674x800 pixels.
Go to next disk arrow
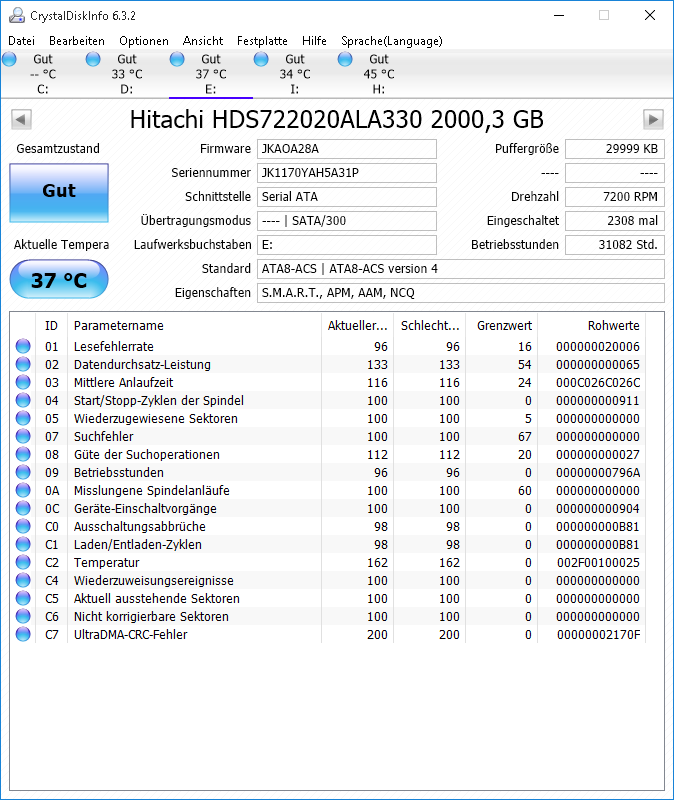coord(653,120)
